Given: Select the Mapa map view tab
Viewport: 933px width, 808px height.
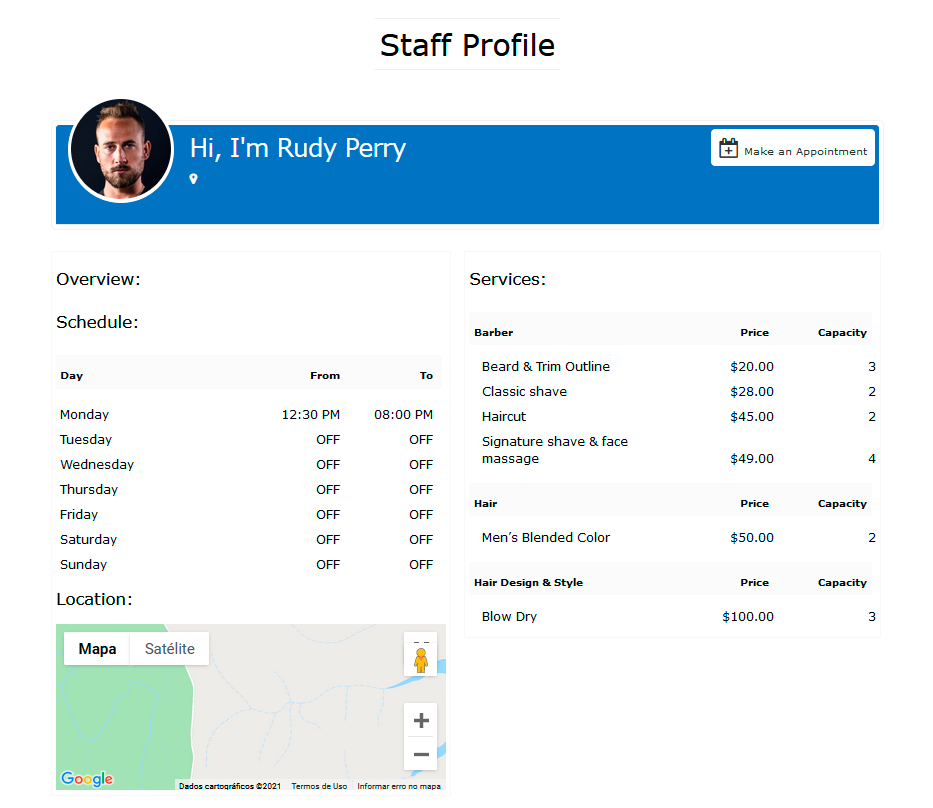Looking at the screenshot, I should 97,649.
